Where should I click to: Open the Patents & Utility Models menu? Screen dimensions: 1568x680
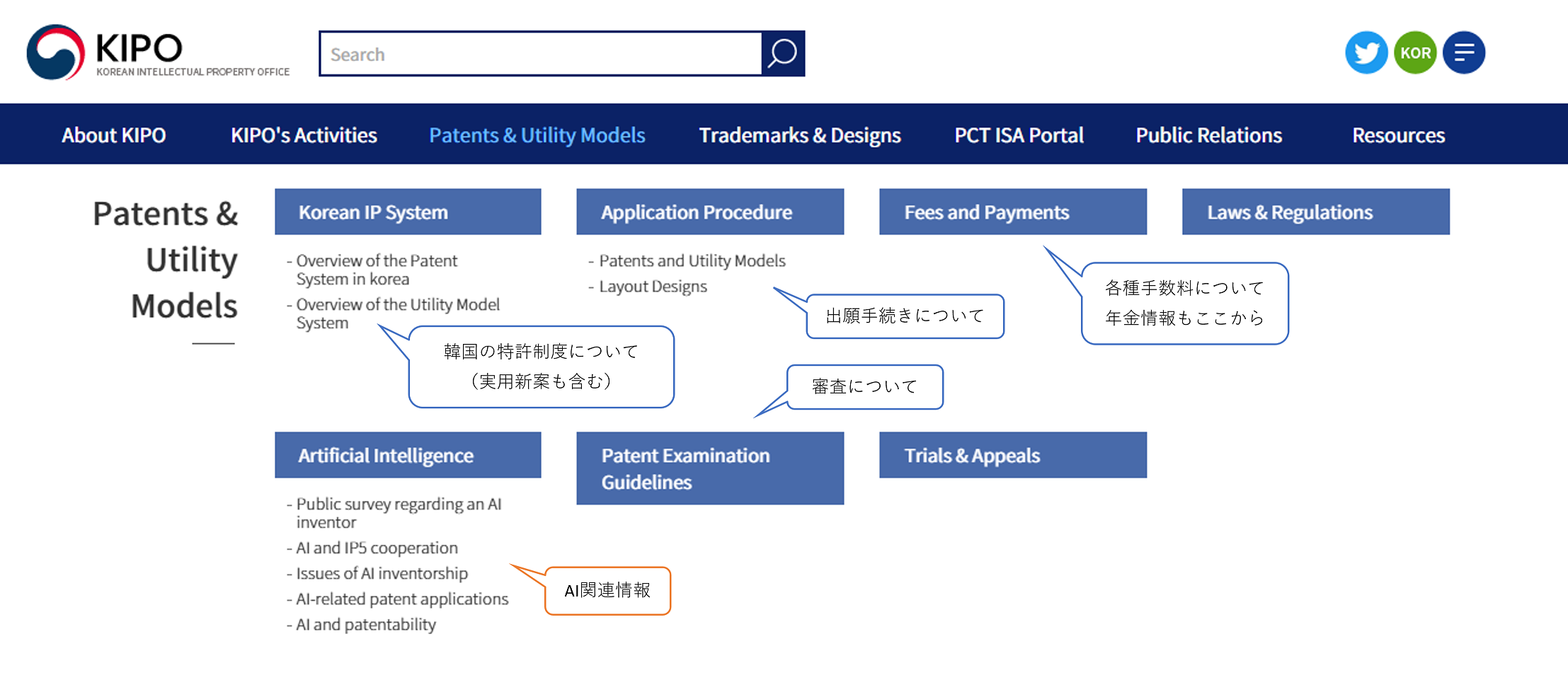[x=537, y=135]
